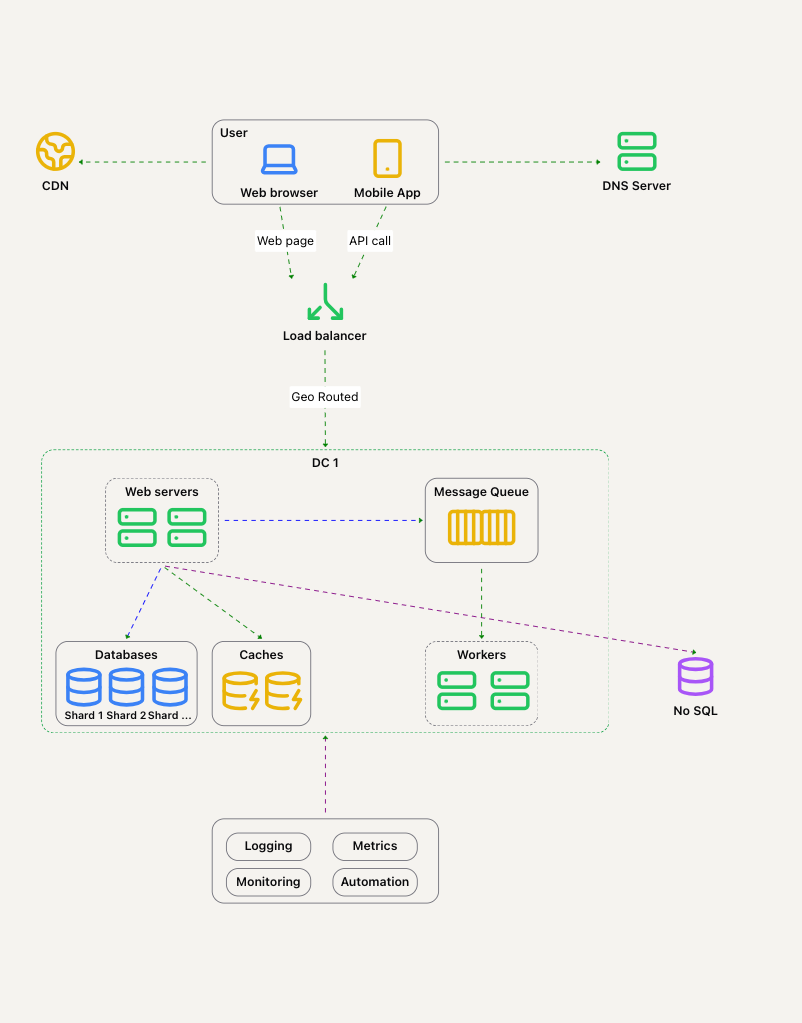The image size is (802, 1023).
Task: Select the orange Caches icon
Action: coord(261,691)
